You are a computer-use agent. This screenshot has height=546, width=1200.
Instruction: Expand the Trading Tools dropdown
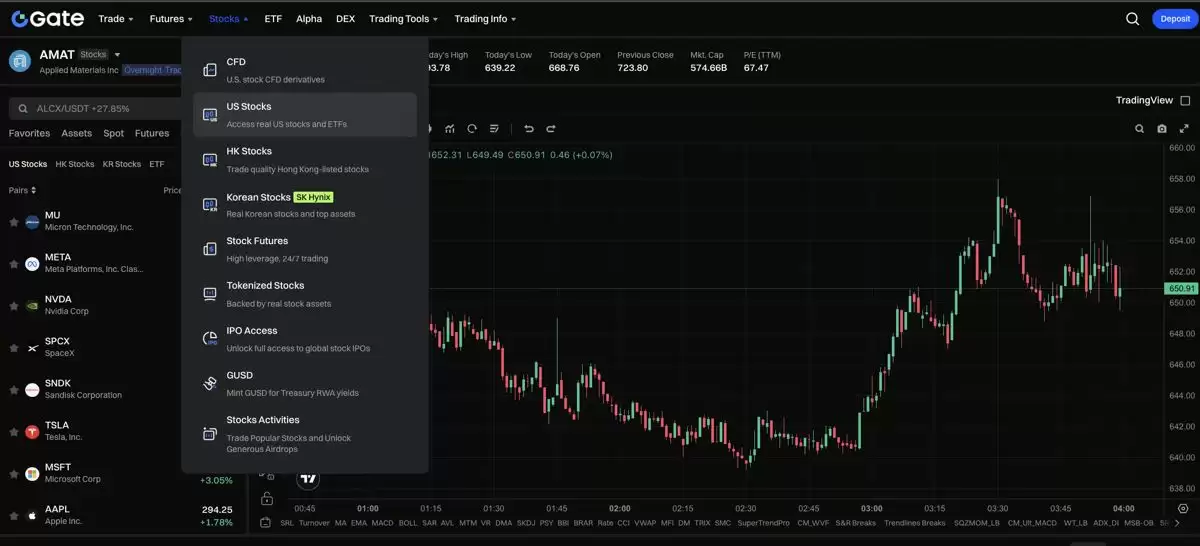point(404,19)
